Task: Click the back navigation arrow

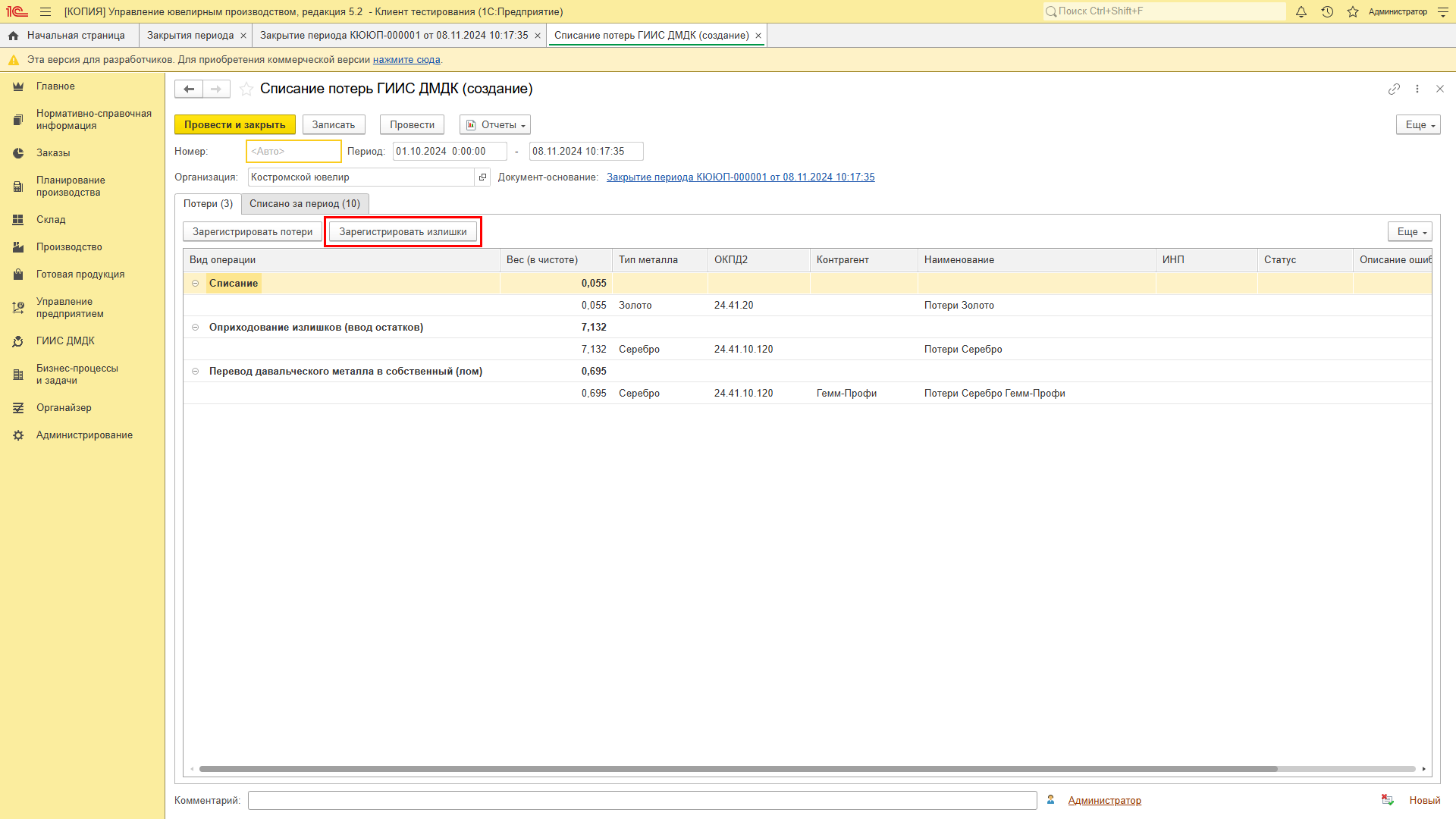Action: click(189, 89)
